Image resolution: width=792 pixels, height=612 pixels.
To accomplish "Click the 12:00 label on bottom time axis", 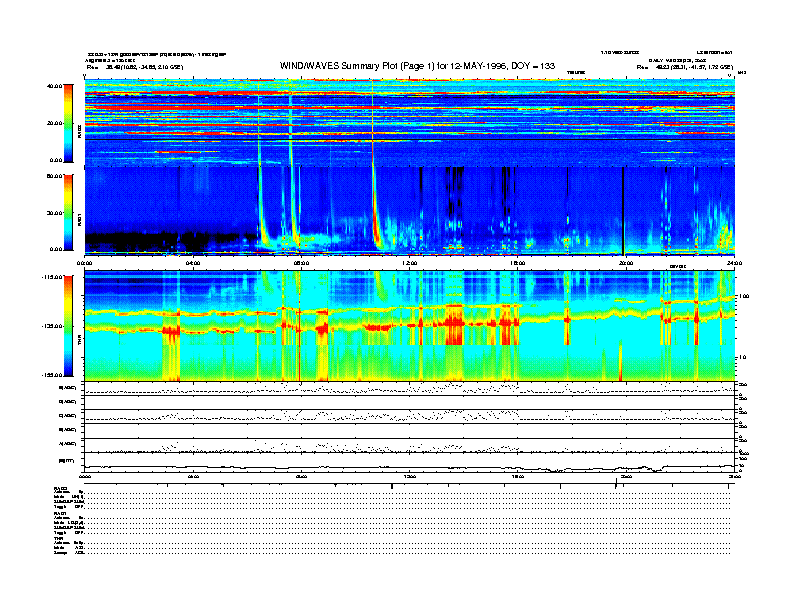I will [409, 476].
